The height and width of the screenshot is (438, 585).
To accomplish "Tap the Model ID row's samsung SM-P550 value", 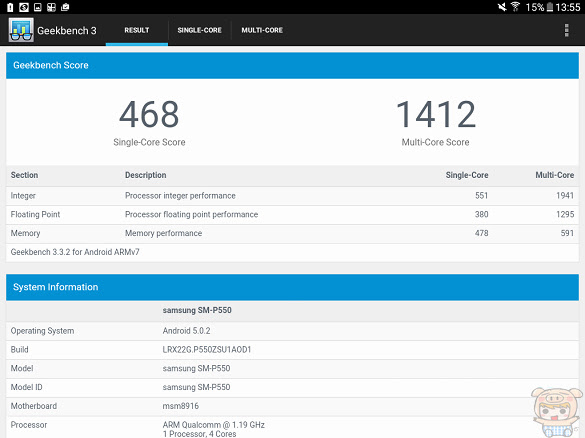I will (196, 387).
